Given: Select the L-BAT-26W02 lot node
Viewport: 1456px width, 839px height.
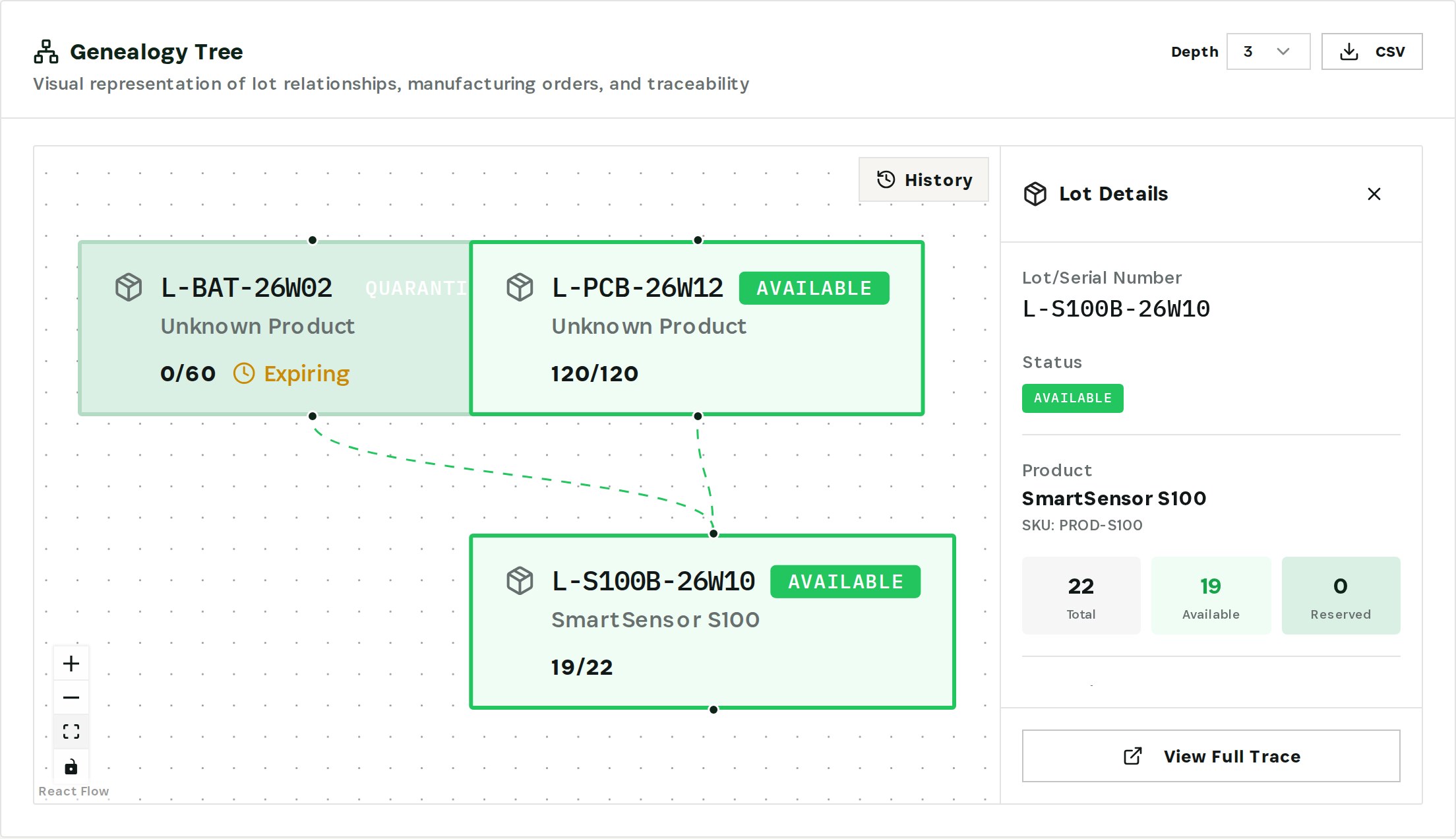Looking at the screenshot, I should pyautogui.click(x=274, y=328).
